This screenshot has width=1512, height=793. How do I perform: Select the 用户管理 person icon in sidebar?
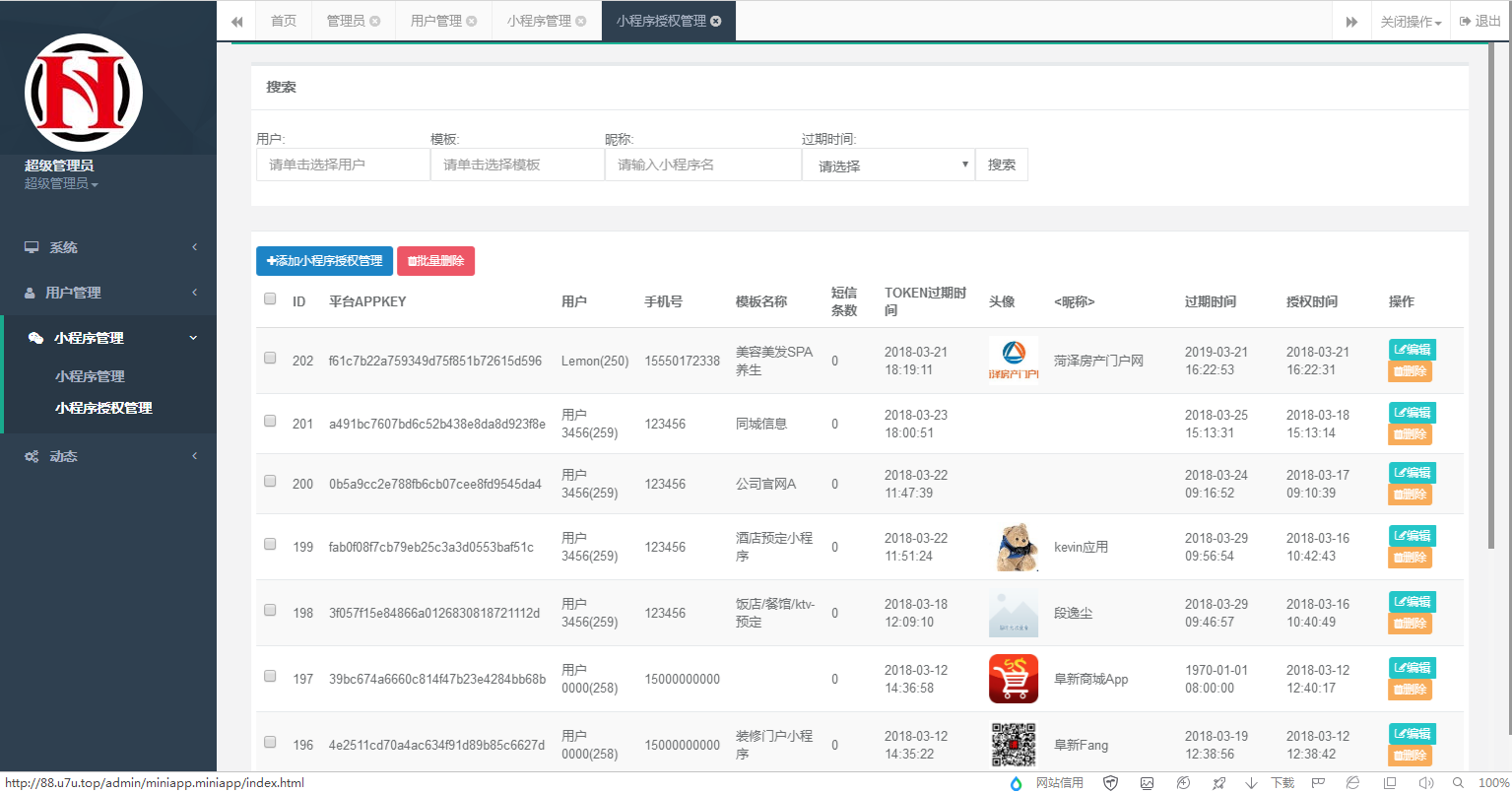coord(32,293)
